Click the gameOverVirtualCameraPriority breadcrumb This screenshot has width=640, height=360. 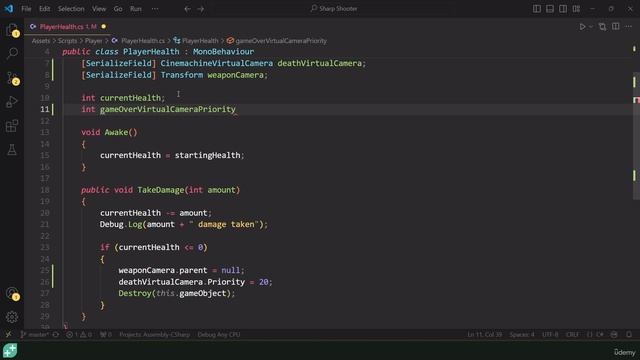[277, 41]
